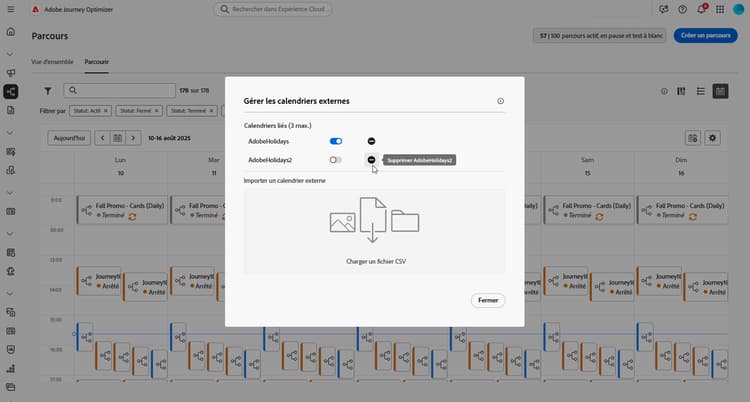Disable the AdobeHolidays calendar toggle

click(336, 141)
